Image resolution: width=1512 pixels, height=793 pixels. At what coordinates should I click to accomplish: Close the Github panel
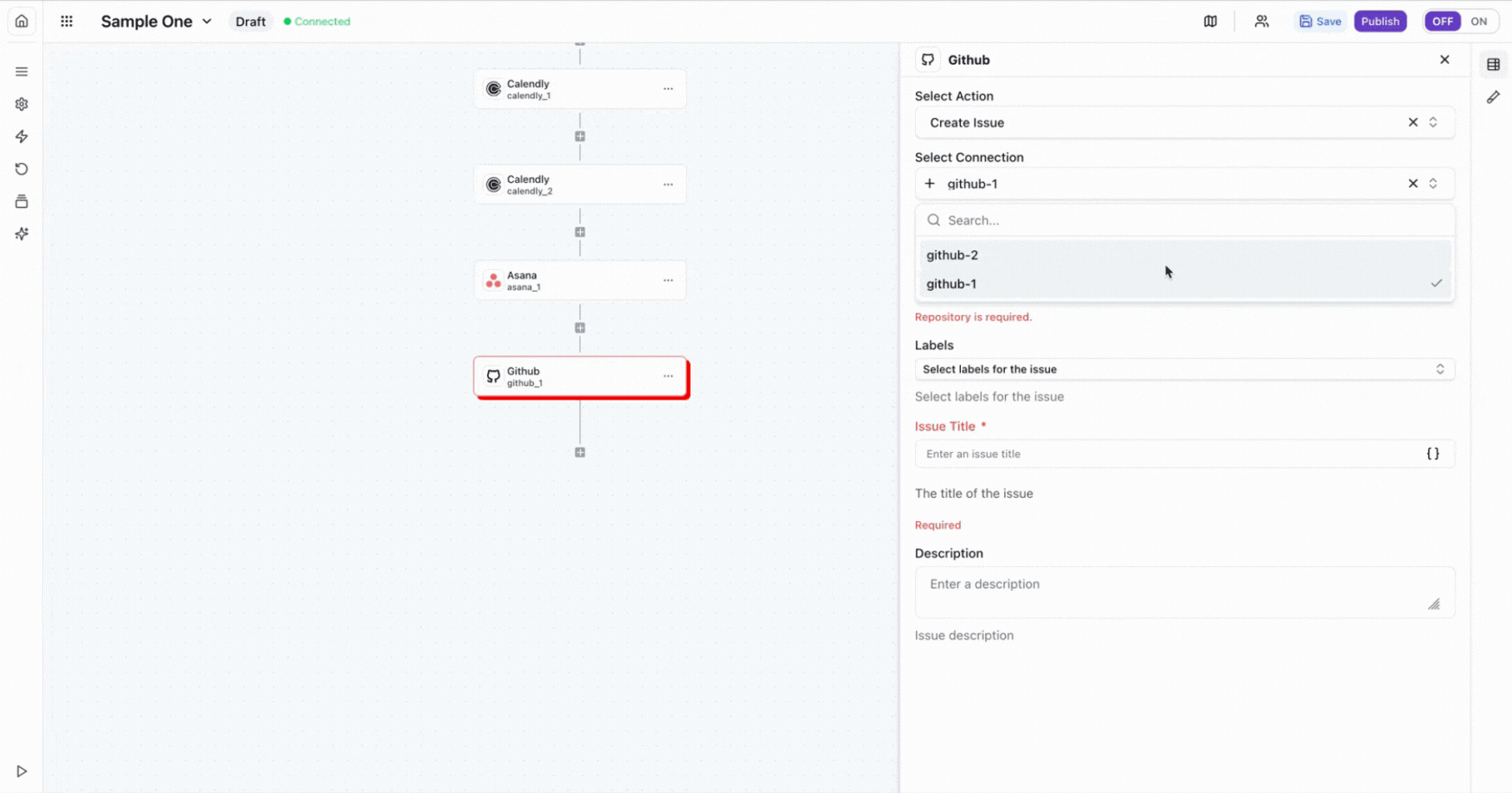(1444, 59)
